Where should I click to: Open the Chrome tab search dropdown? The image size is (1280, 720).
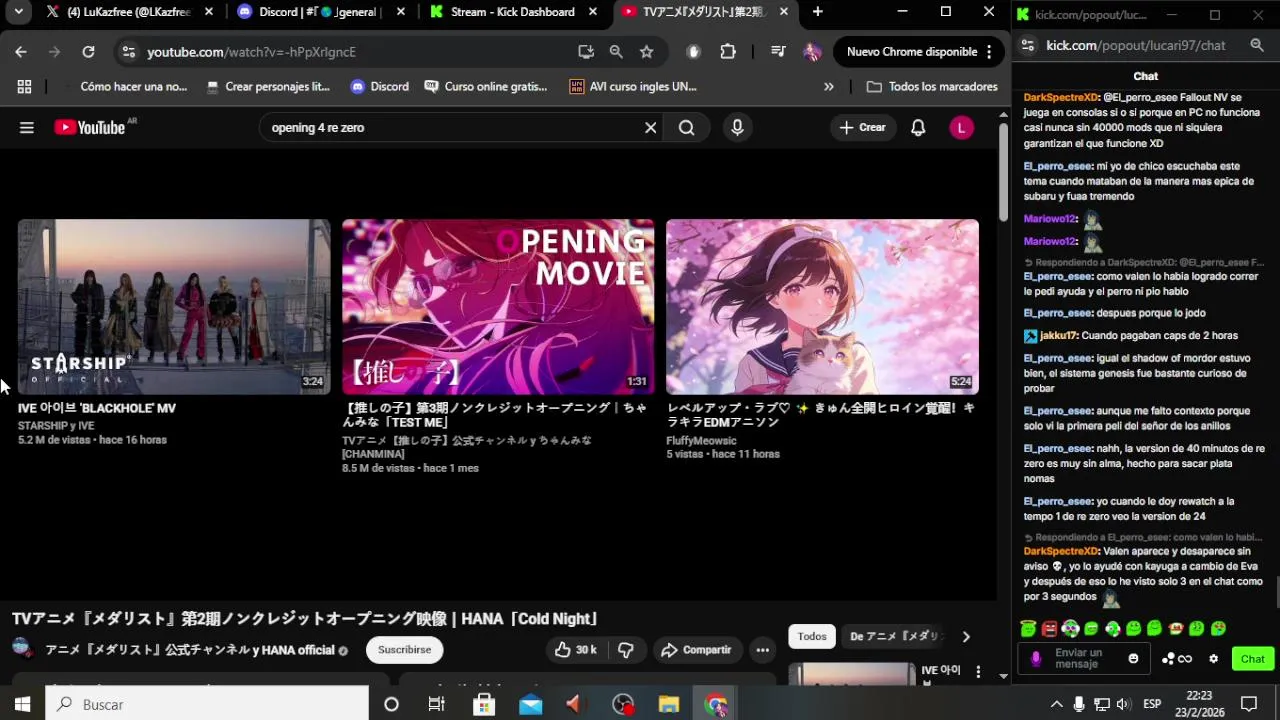(18, 12)
